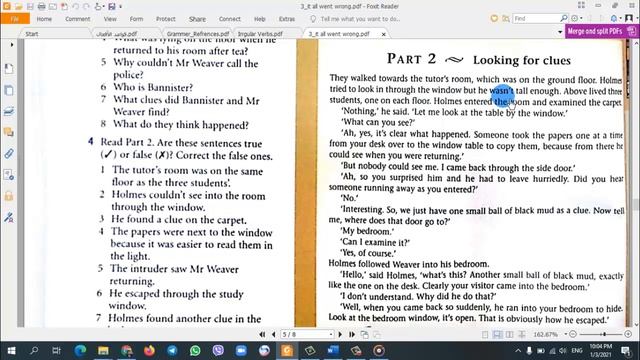Image resolution: width=640 pixels, height=360 pixels.
Task: Close the '3_it all went wrong.pdf' tab
Action: tap(384, 34)
